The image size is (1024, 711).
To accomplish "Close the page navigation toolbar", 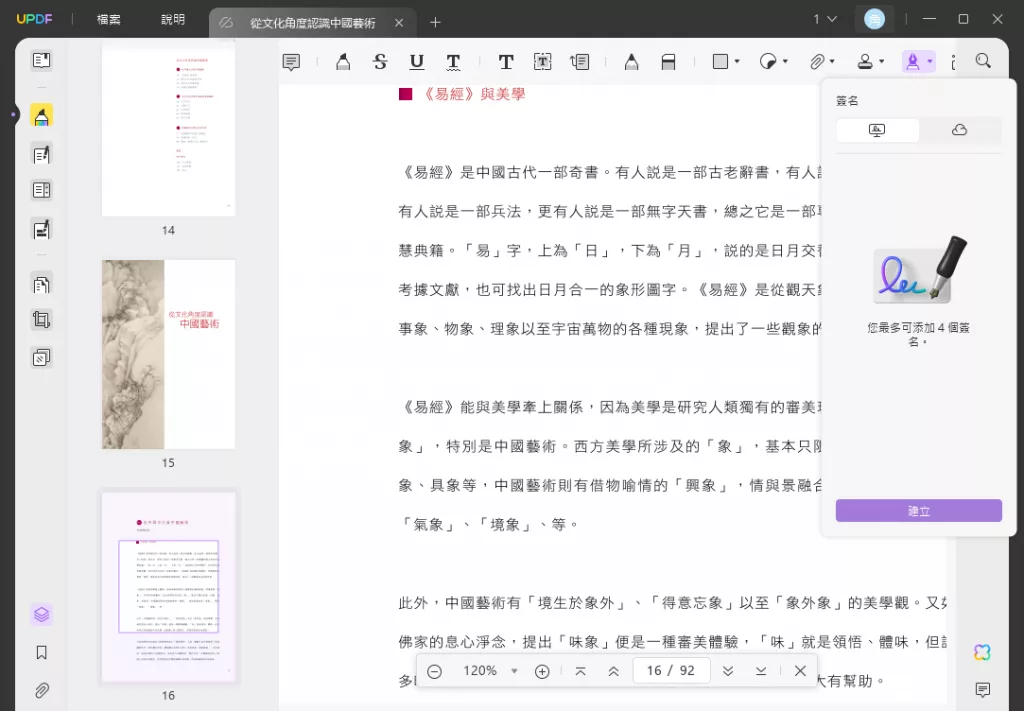I will point(800,671).
